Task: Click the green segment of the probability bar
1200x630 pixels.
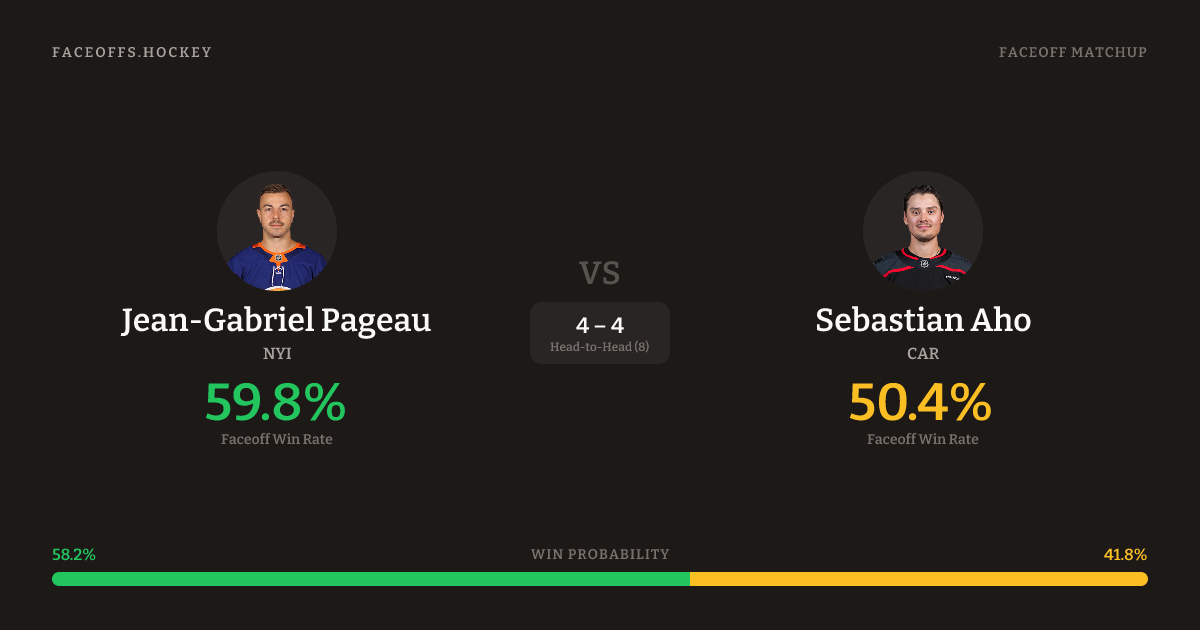Action: click(x=370, y=579)
